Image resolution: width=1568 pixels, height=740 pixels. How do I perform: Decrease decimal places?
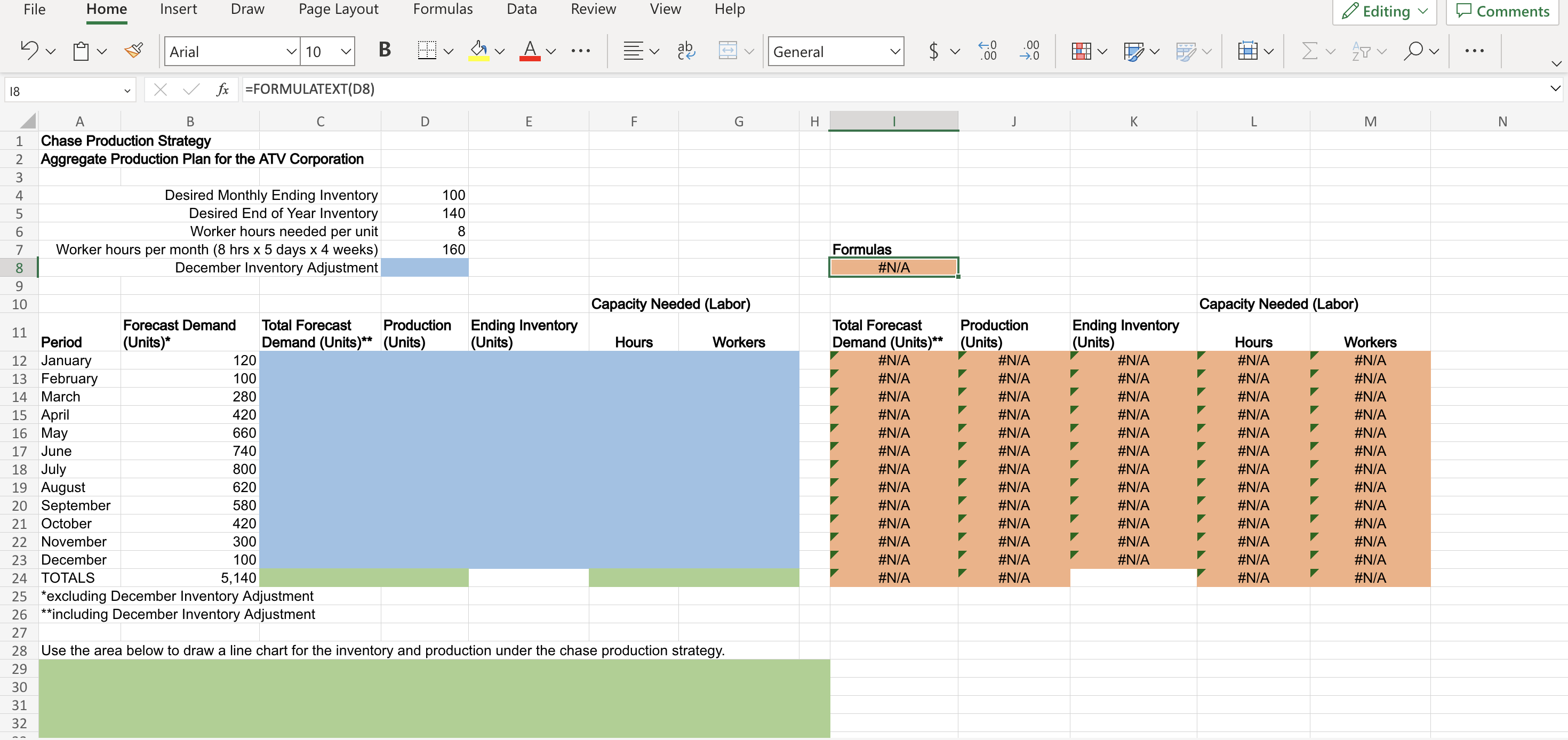(x=1030, y=51)
